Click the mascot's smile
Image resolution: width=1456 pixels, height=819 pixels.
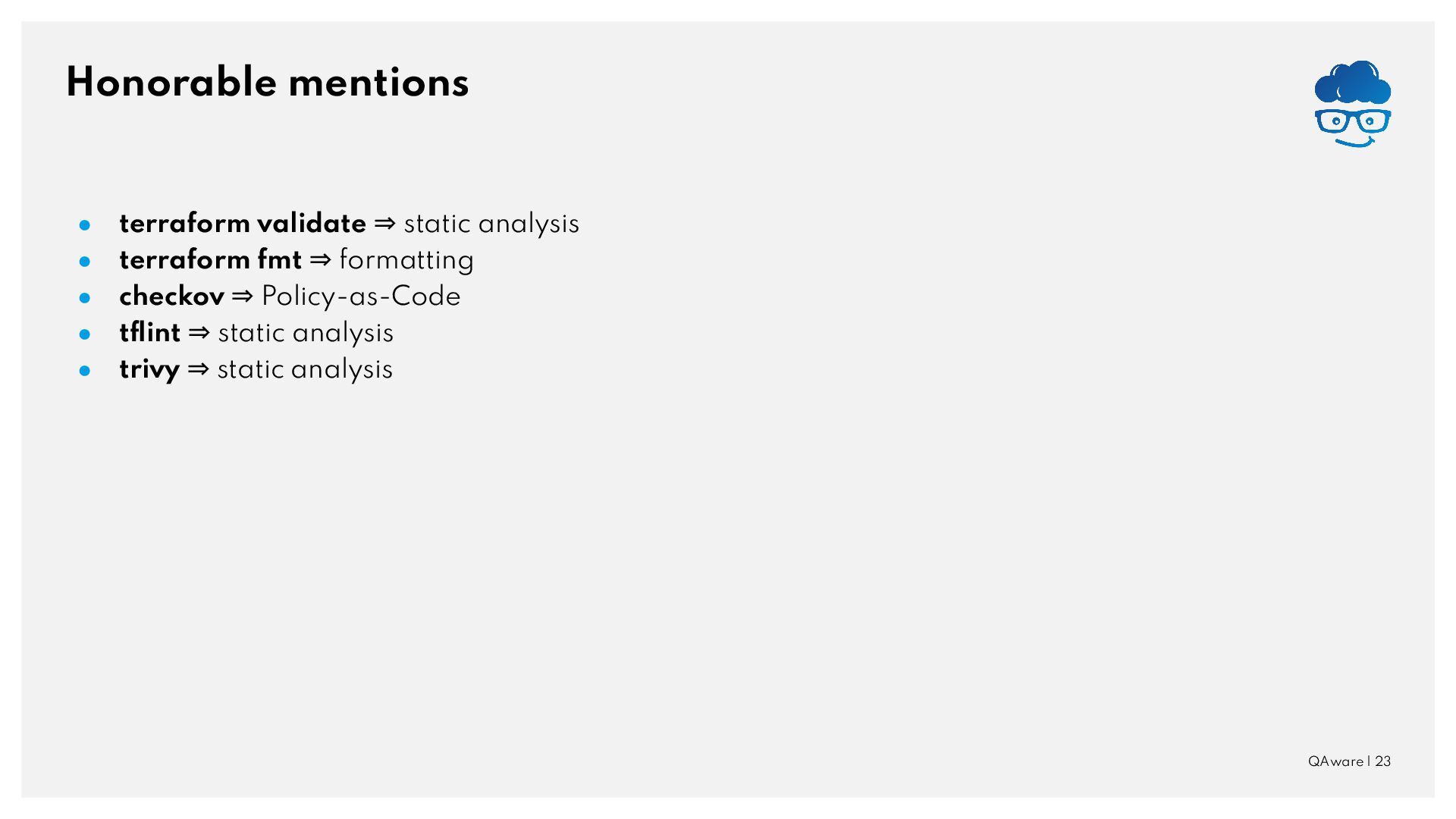pos(1354,142)
